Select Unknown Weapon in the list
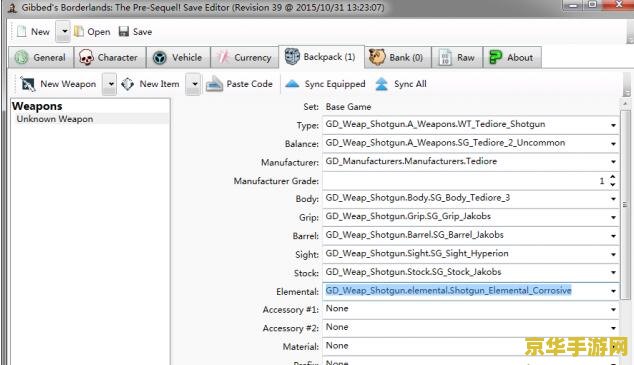Image resolution: width=634 pixels, height=365 pixels. [x=55, y=119]
